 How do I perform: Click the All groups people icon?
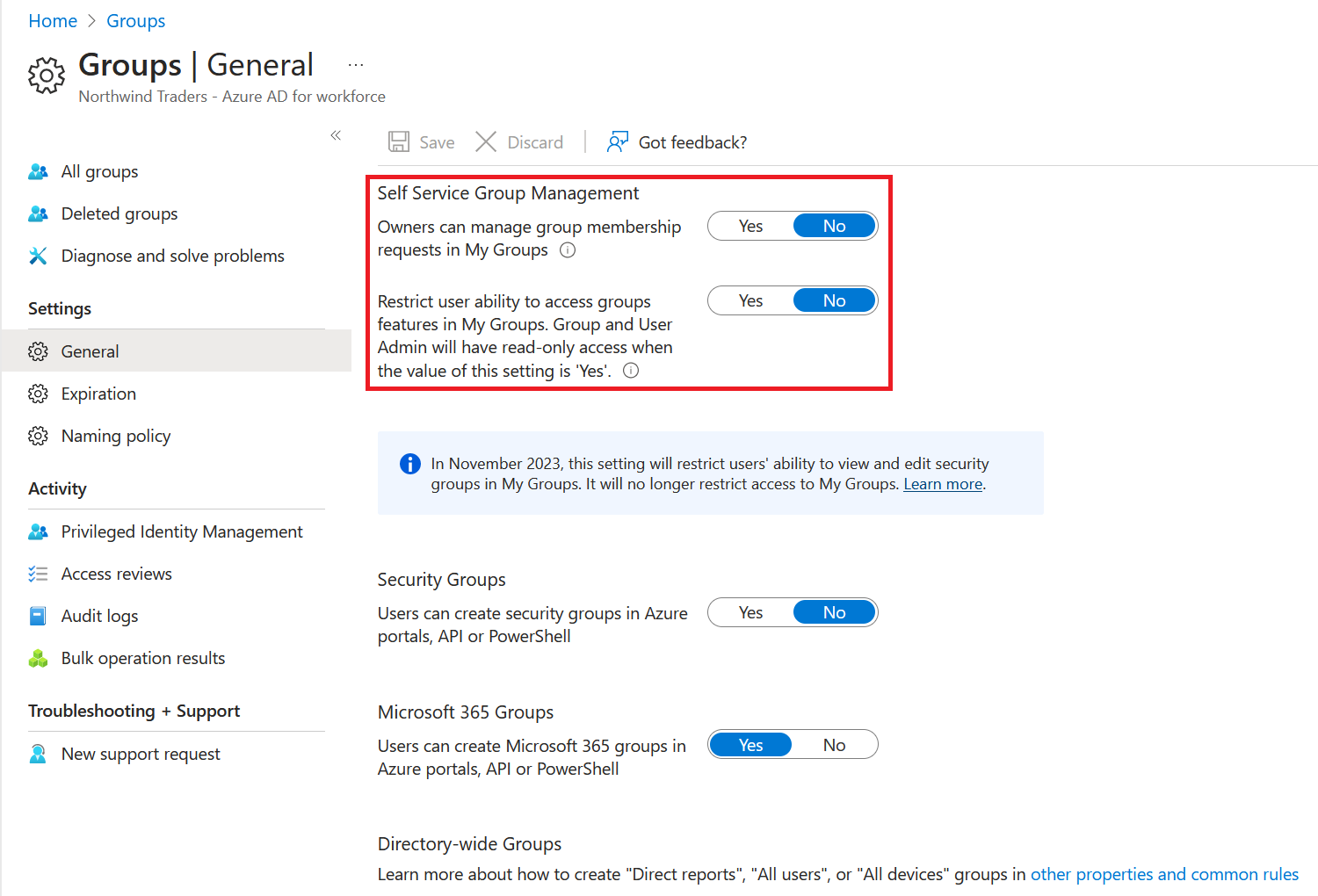[38, 172]
